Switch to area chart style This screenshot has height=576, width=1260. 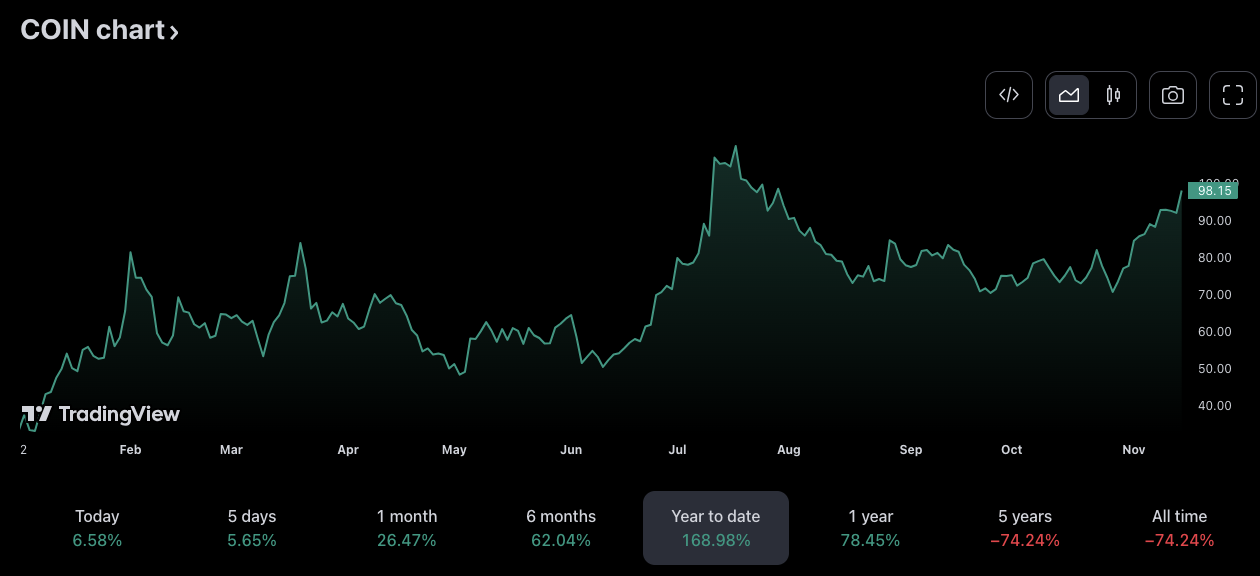click(1069, 95)
